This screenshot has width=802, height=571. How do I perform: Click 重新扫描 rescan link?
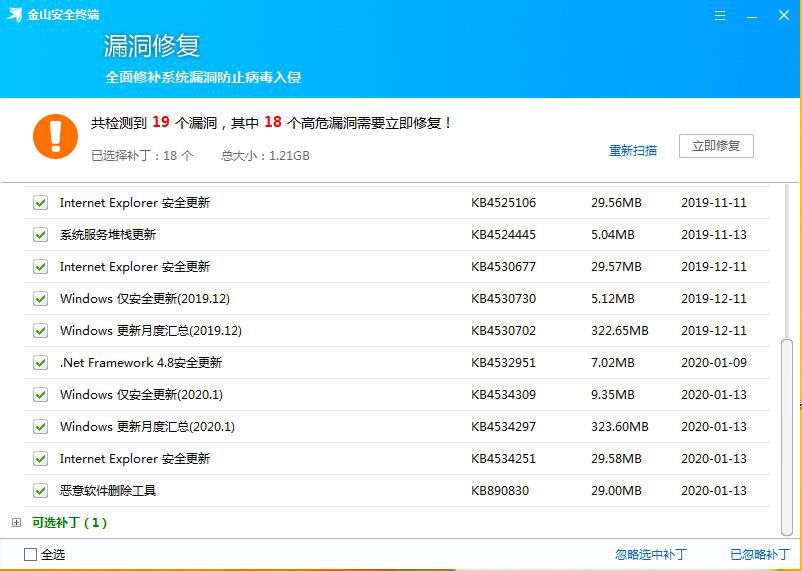click(x=633, y=150)
